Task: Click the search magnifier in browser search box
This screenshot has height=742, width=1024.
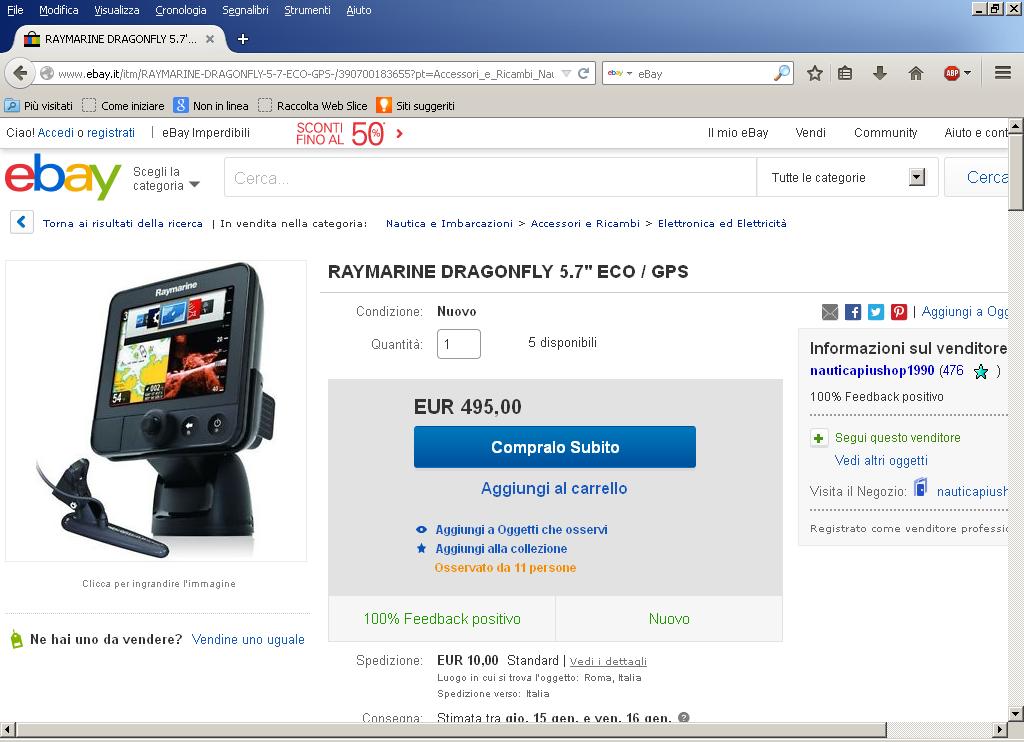Action: click(x=782, y=73)
